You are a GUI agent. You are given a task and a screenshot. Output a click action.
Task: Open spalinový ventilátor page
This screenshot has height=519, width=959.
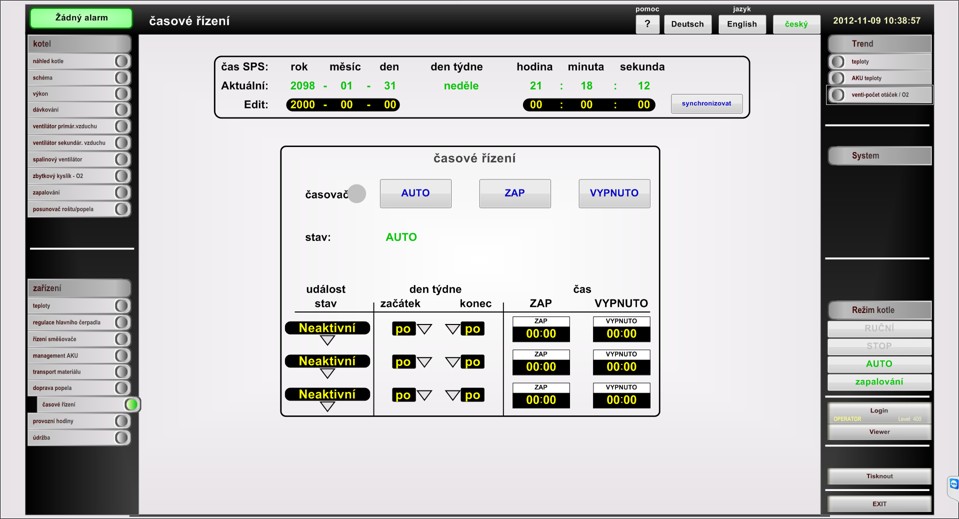coord(78,159)
